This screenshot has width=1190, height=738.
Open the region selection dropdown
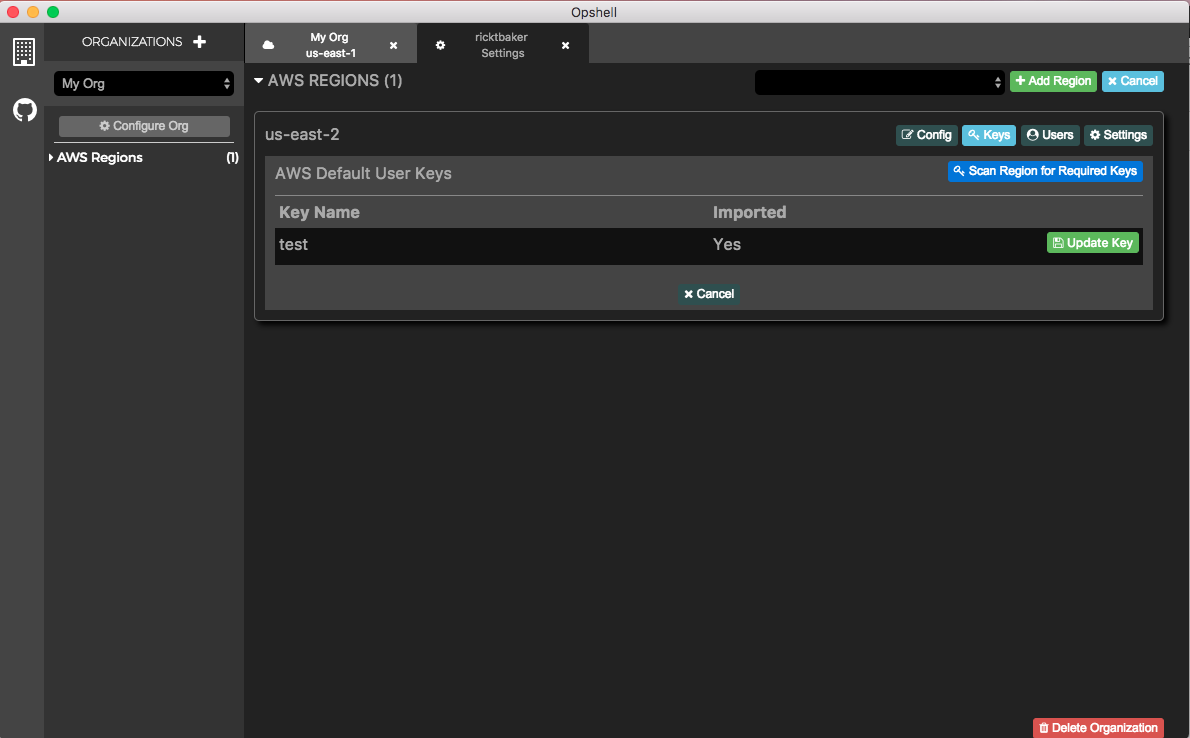[880, 82]
